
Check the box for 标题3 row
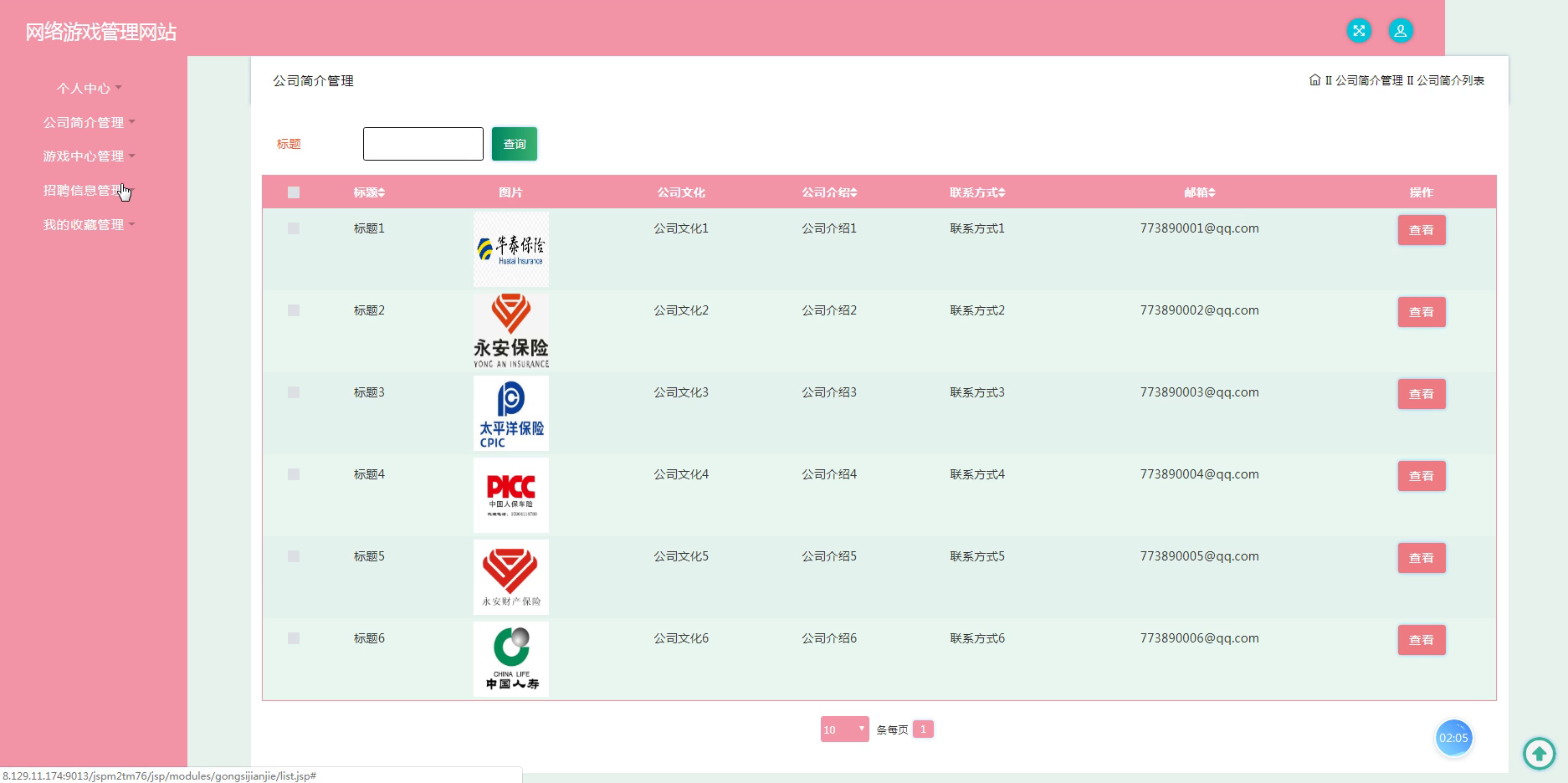(x=294, y=392)
